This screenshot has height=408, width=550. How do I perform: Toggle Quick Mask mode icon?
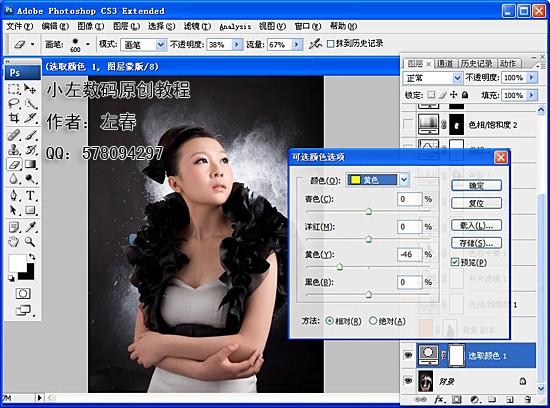click(23, 293)
